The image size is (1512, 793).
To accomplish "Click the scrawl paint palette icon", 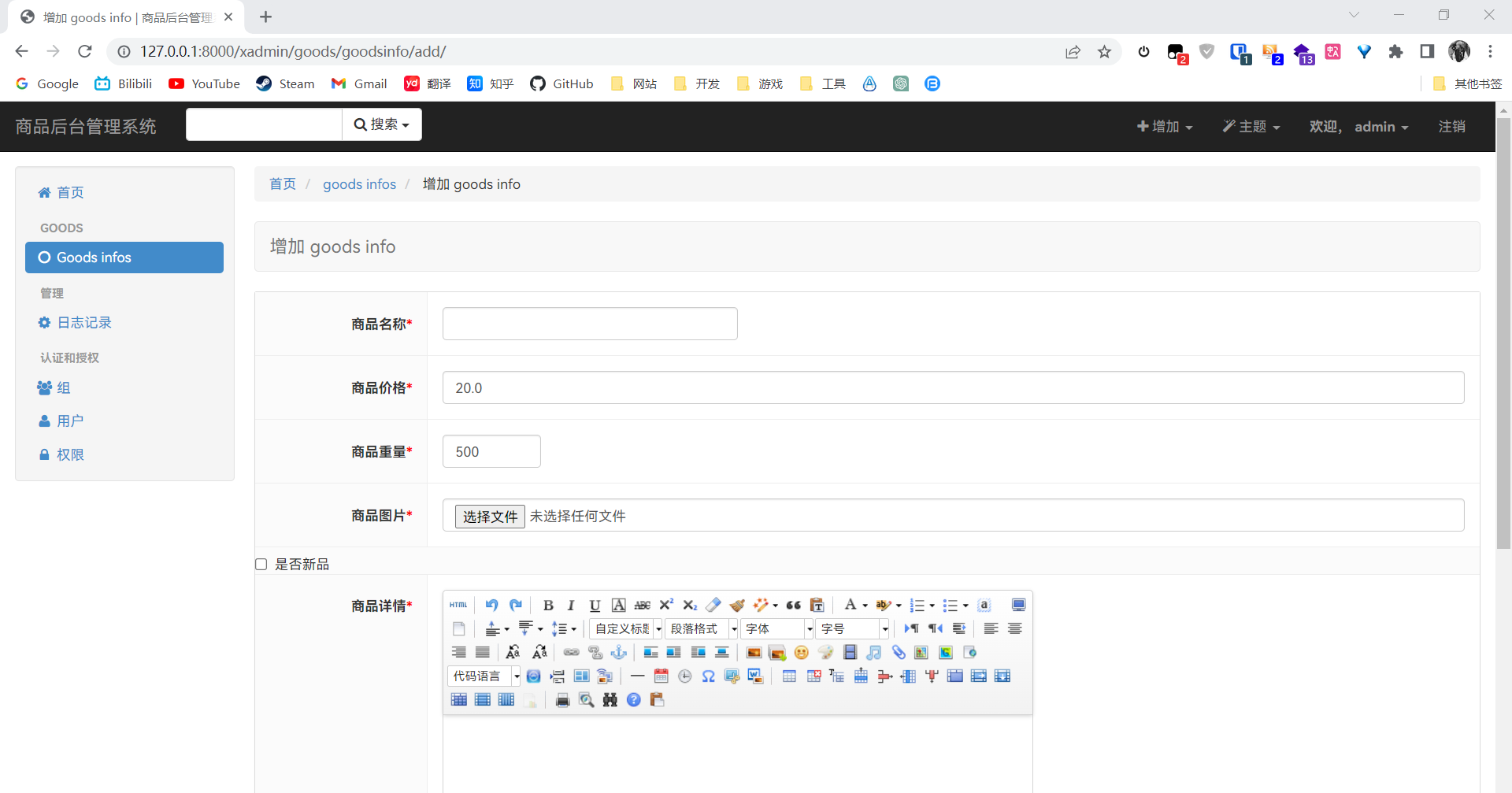I will (825, 652).
